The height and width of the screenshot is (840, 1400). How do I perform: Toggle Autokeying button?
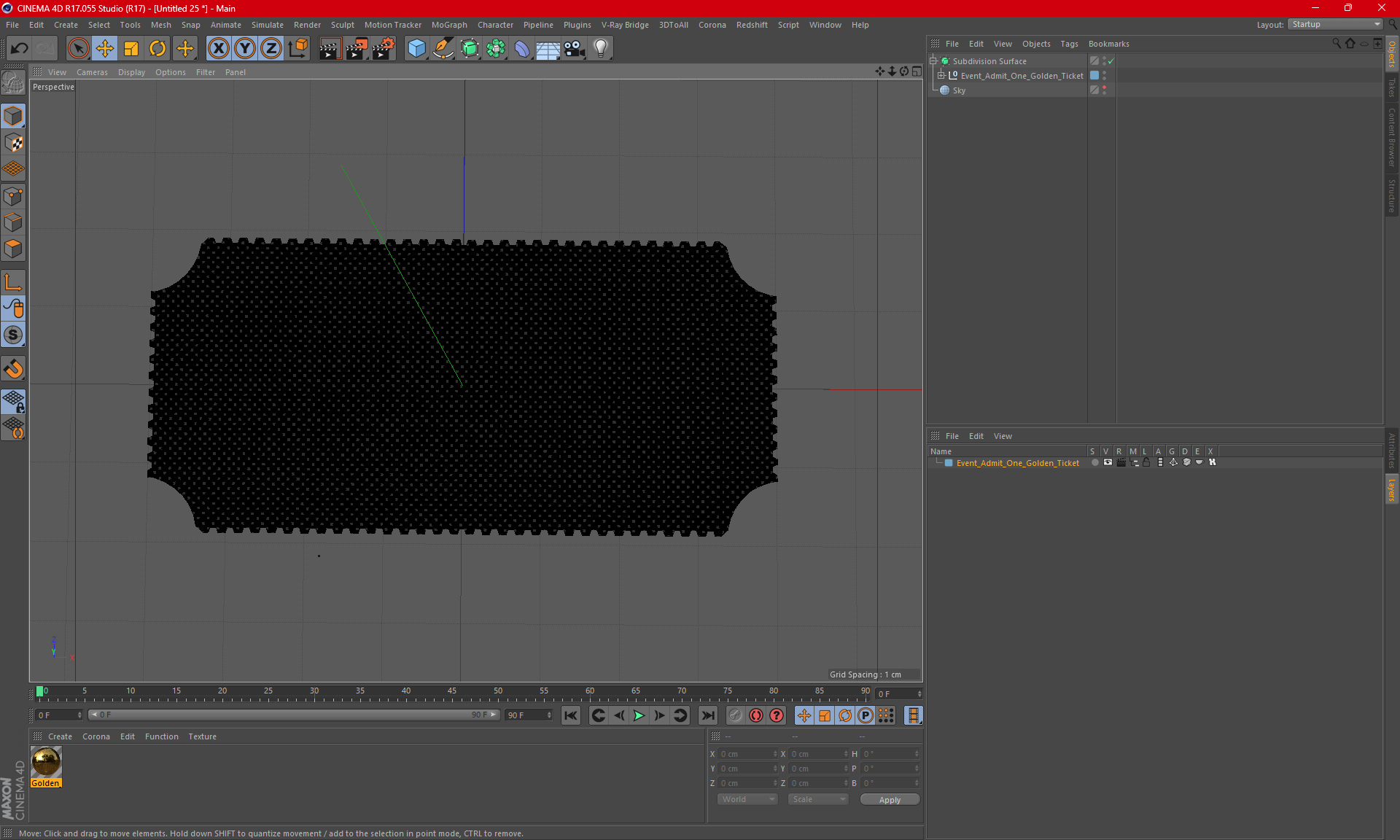click(x=756, y=715)
